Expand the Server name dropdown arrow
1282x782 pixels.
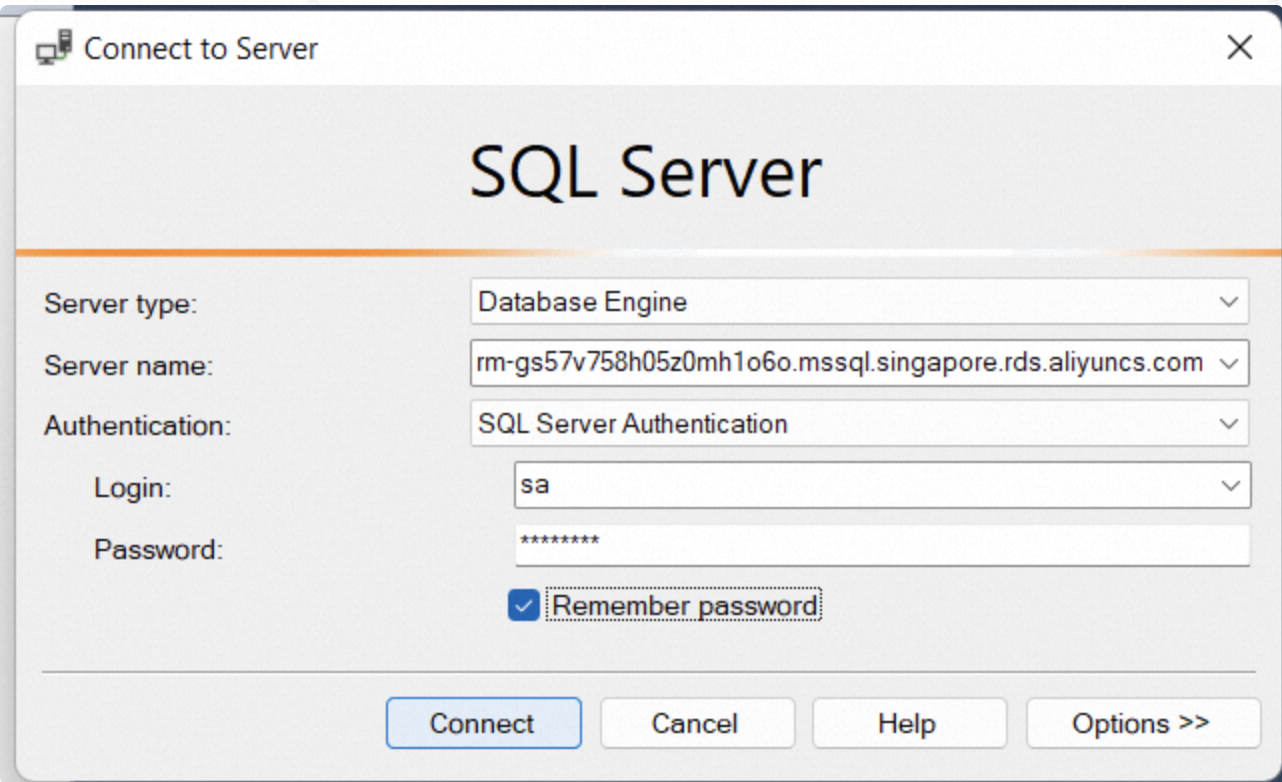click(1229, 364)
